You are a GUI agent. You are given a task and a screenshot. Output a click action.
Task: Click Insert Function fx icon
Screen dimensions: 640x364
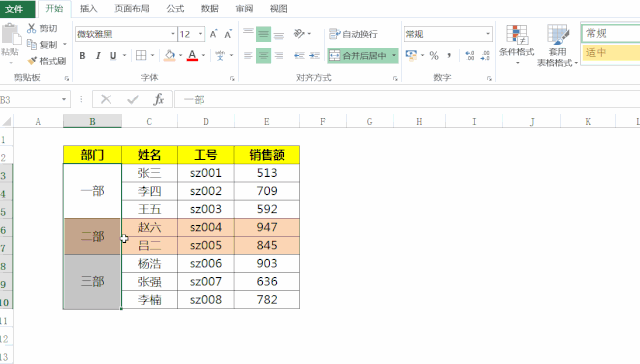click(158, 100)
